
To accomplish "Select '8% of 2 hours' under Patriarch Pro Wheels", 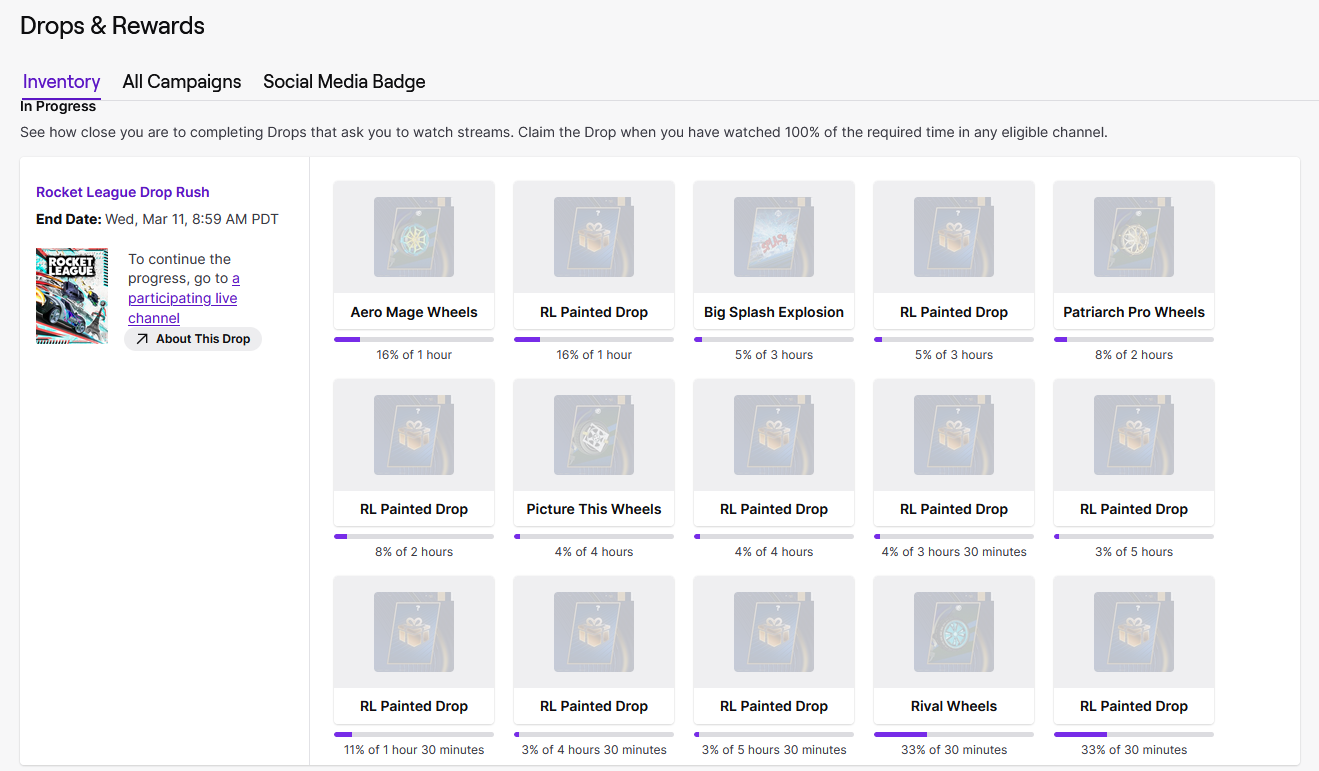I will point(1134,355).
